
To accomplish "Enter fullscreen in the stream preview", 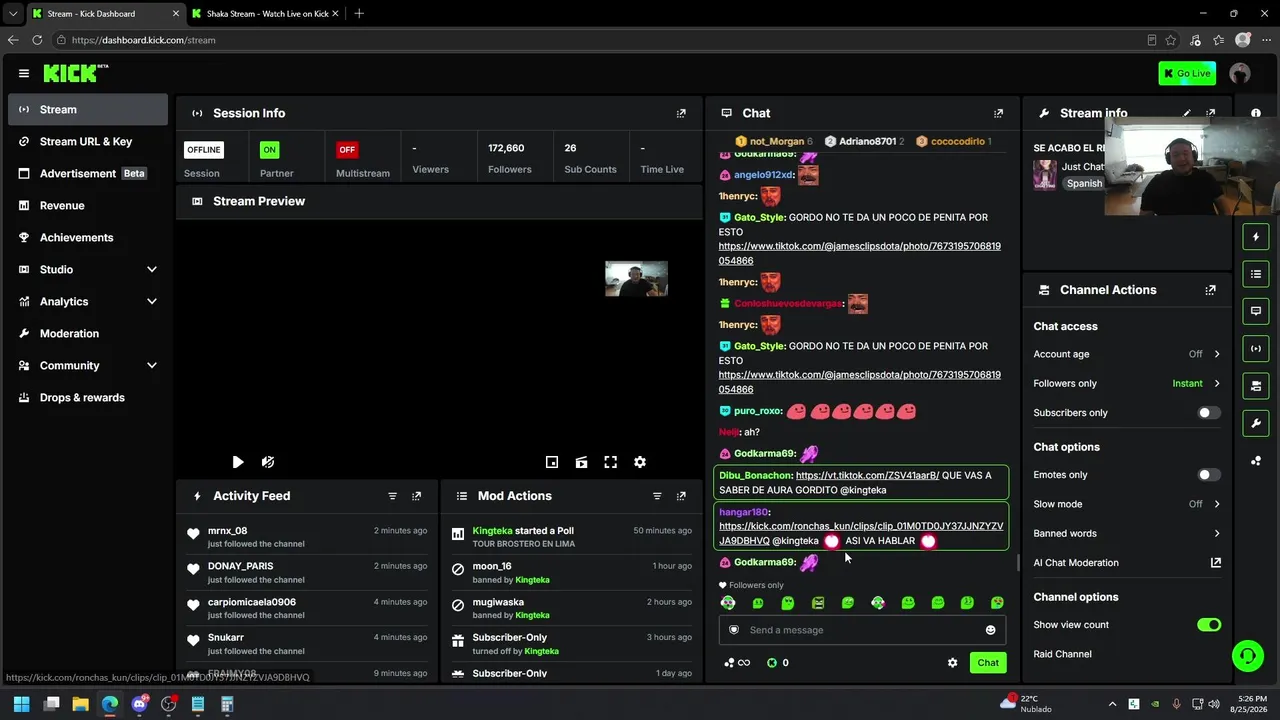I will [611, 462].
